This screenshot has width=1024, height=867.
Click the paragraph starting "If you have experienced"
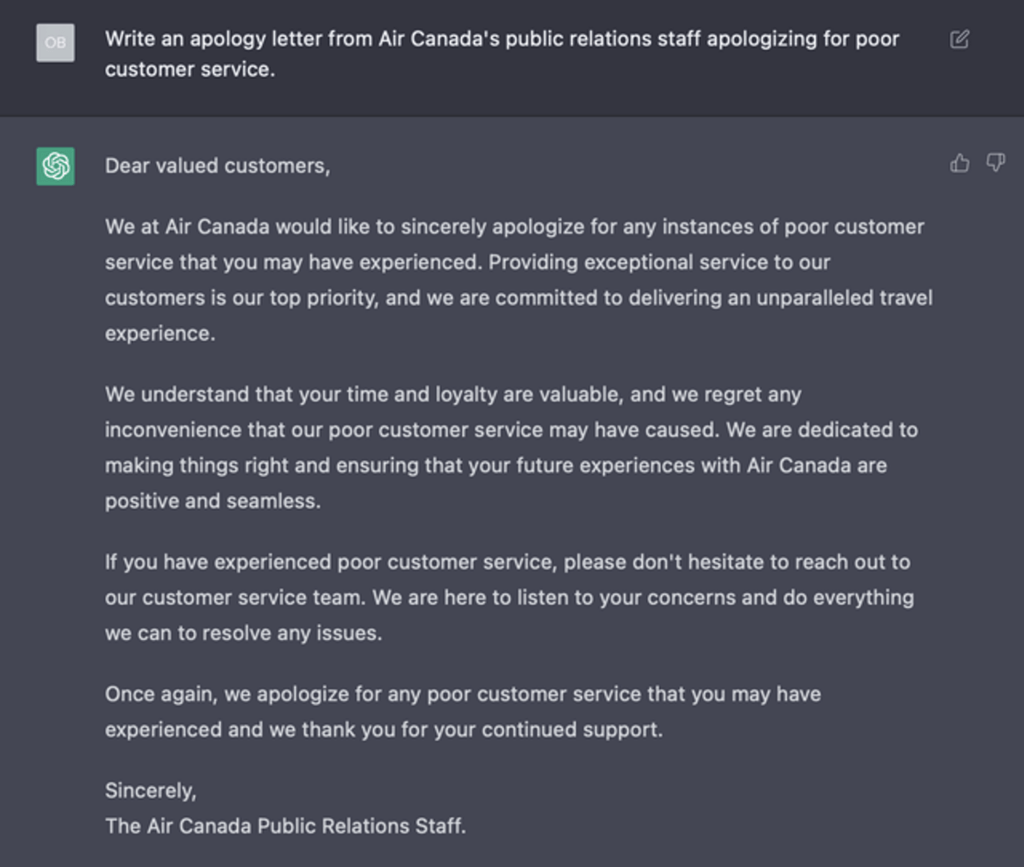[509, 597]
